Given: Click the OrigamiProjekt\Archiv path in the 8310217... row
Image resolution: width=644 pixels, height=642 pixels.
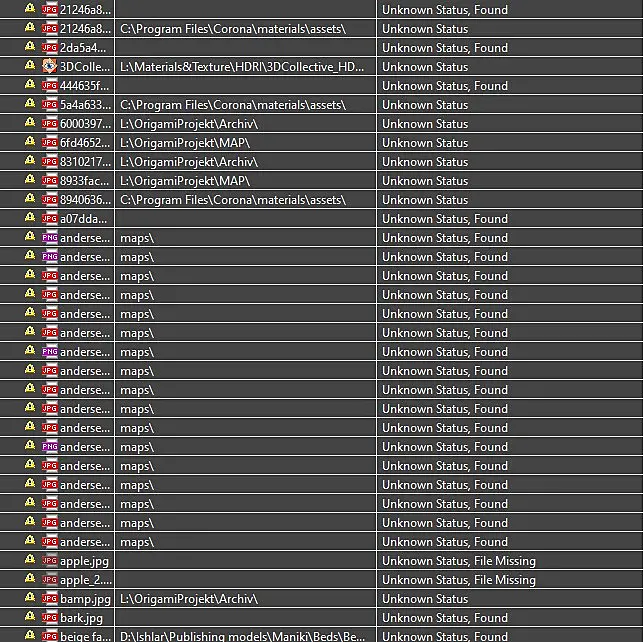Looking at the screenshot, I should (189, 162).
